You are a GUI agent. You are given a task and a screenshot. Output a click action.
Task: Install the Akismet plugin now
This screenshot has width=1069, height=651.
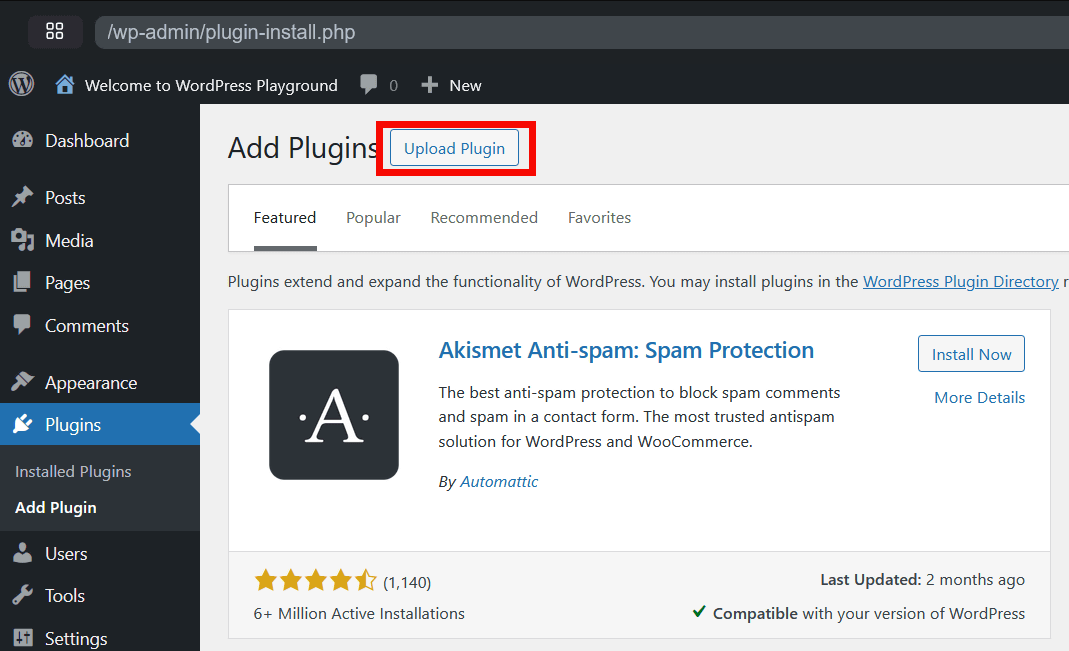point(971,354)
